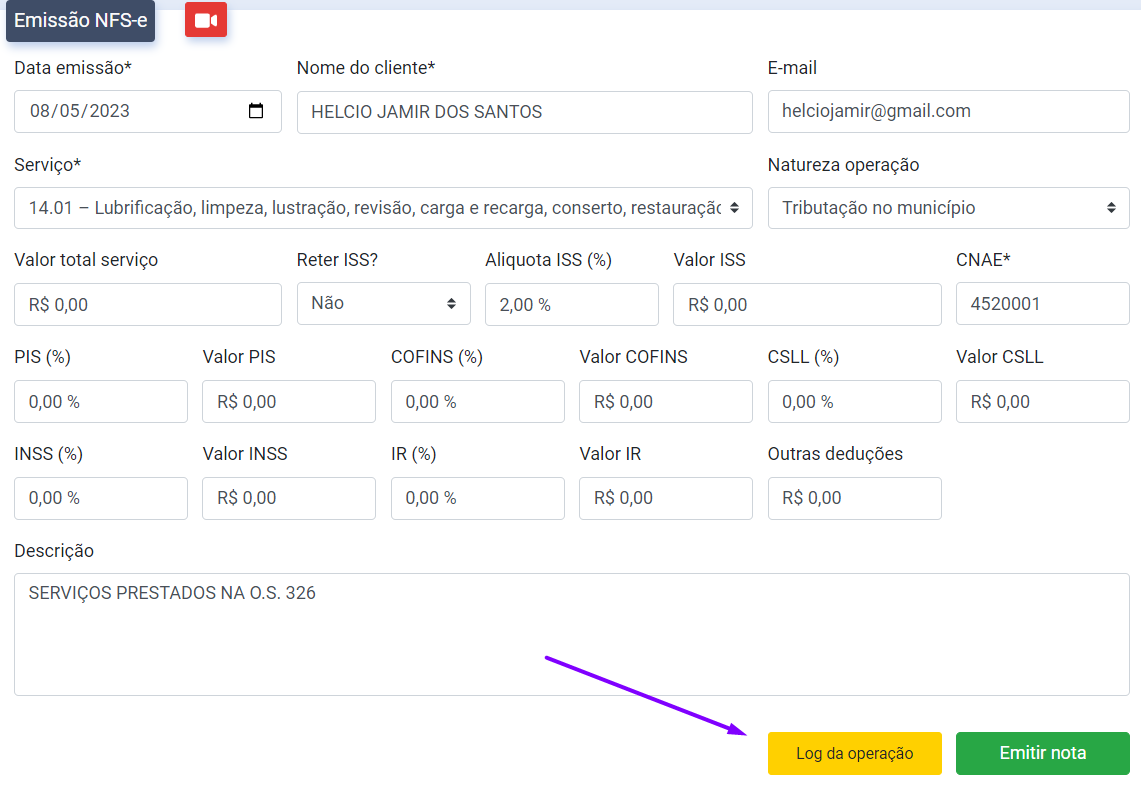Click the Aliquota ISS (%) field
Viewport: 1141px width, 787px height.
coord(571,304)
